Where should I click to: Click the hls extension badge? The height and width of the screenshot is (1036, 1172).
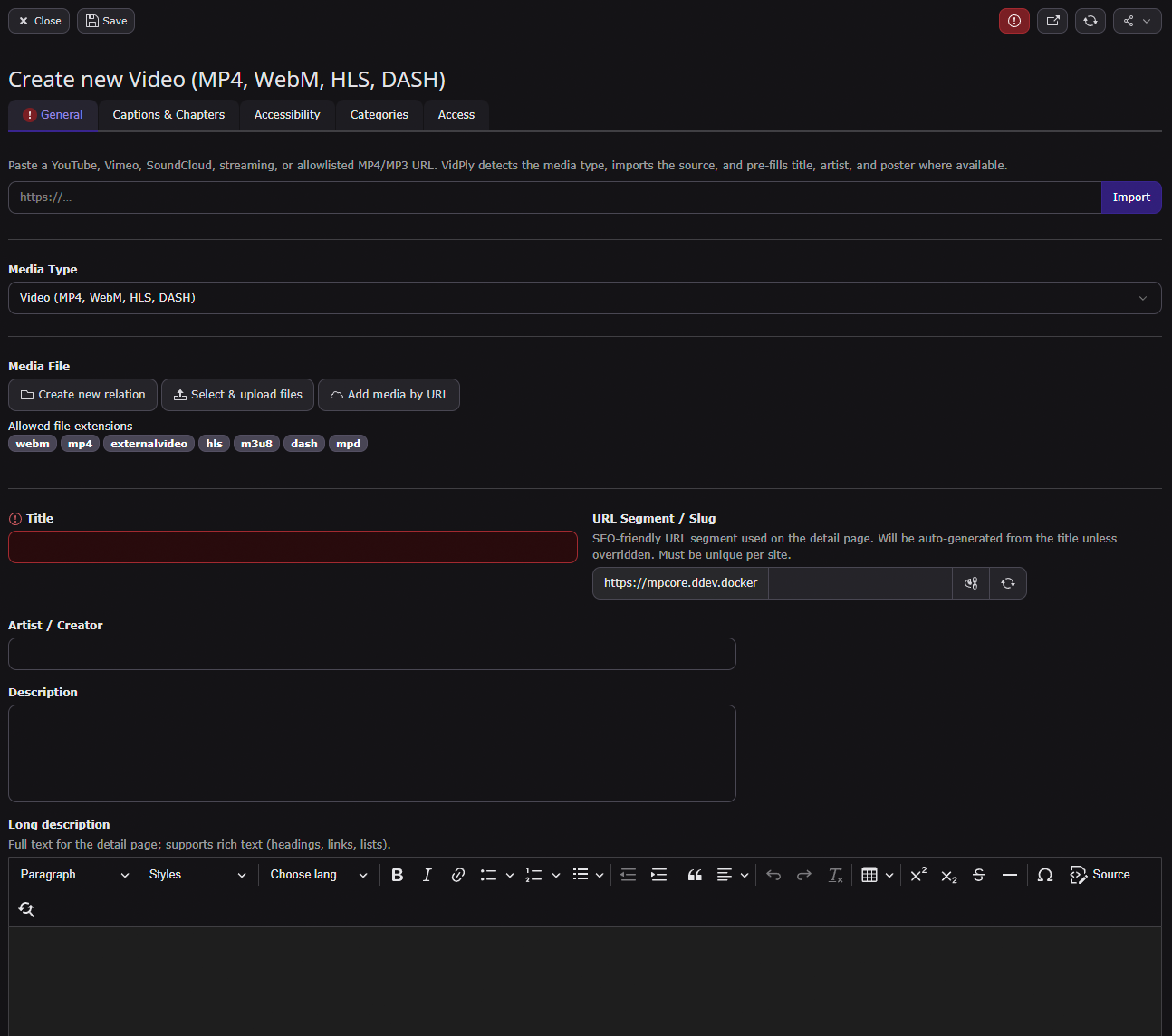[215, 444]
